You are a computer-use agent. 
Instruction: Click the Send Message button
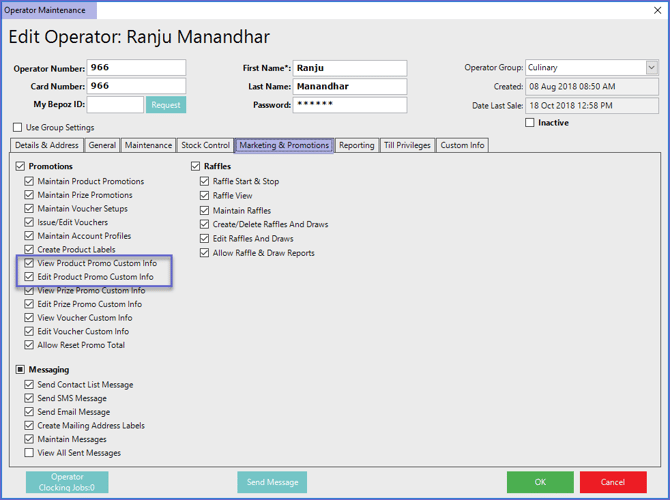click(272, 482)
